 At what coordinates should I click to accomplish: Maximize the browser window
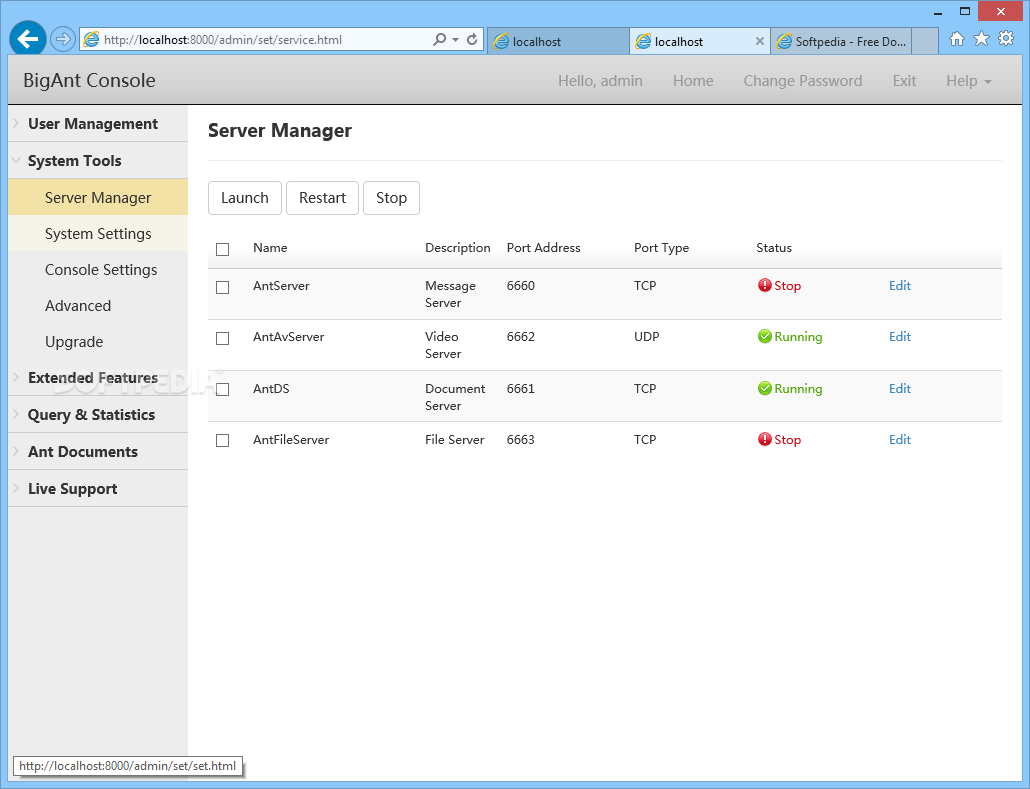click(964, 11)
